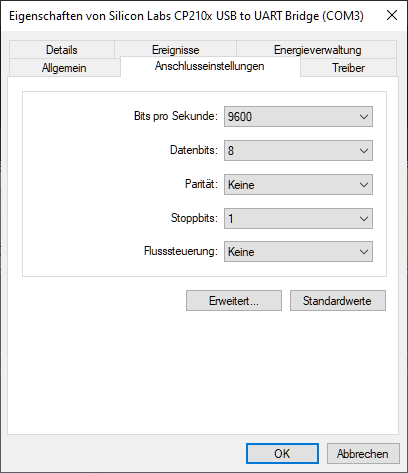Open the Erweitert... advanced settings

pyautogui.click(x=234, y=301)
